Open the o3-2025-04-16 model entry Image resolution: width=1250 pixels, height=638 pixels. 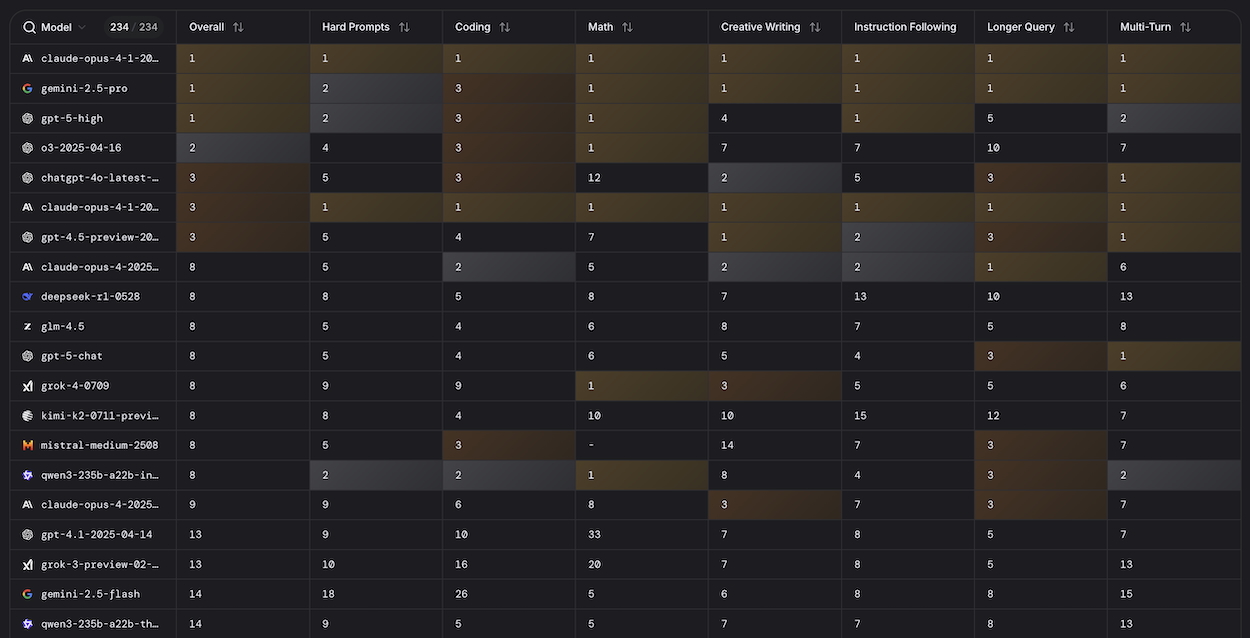coord(81,148)
